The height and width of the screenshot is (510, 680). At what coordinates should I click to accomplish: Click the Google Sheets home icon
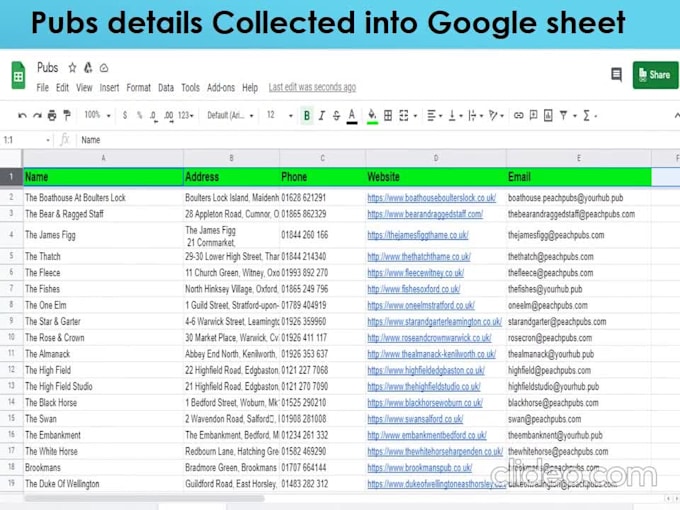click(18, 75)
